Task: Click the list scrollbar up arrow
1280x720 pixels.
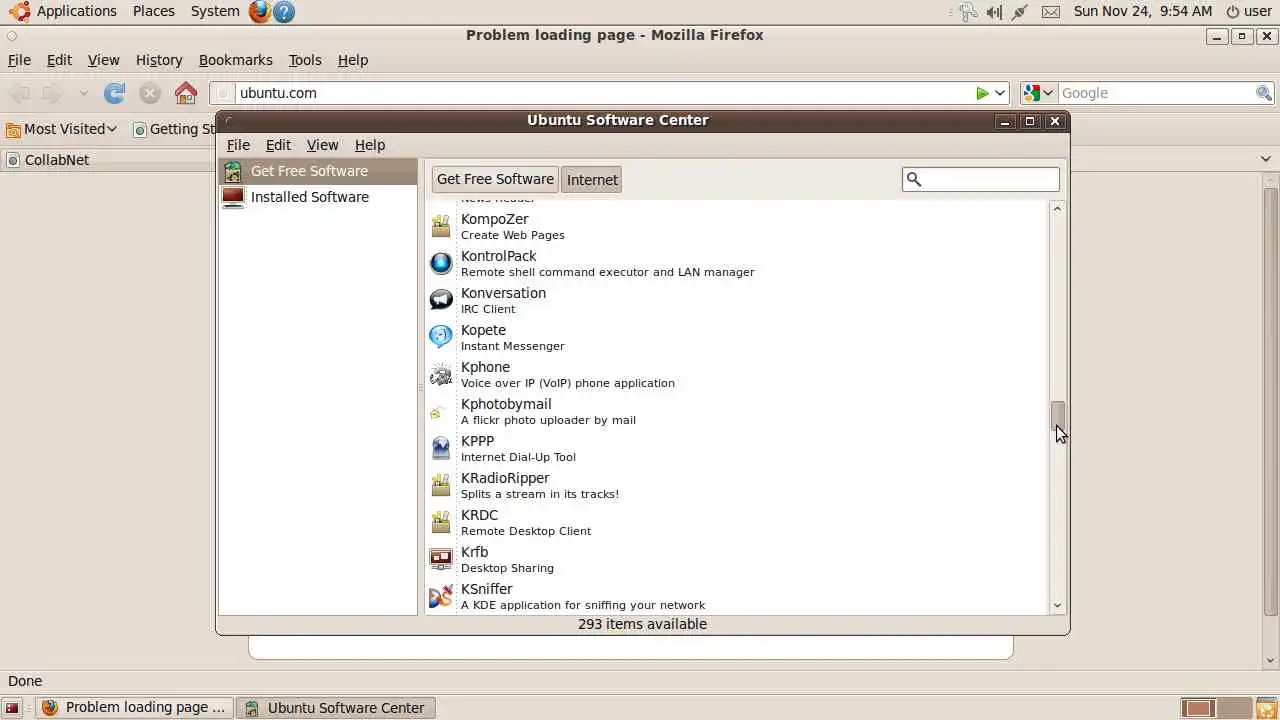Action: 1058,208
